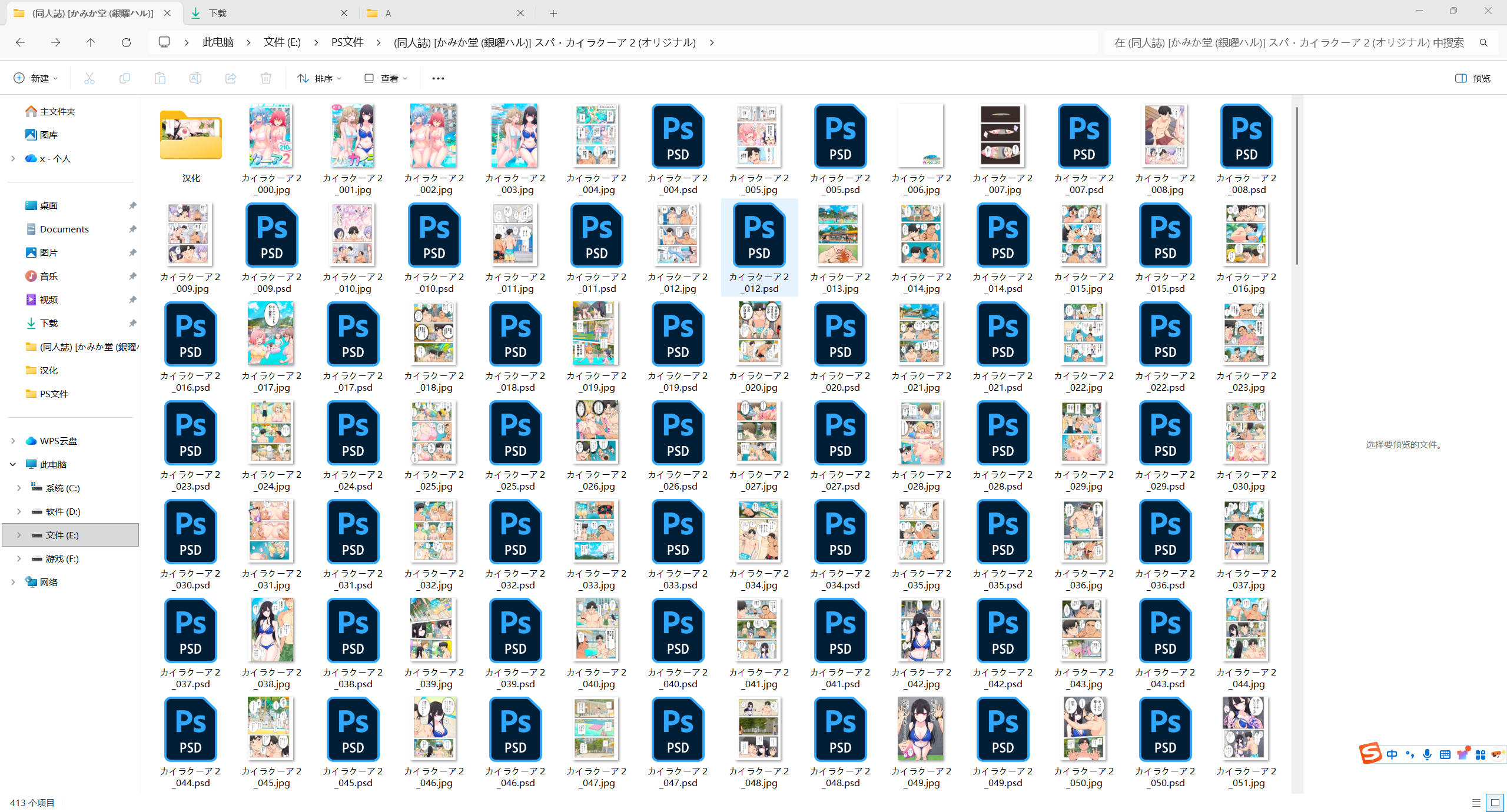Click the Sogou input method microphone icon
This screenshot has width=1507, height=812.
pyautogui.click(x=1427, y=754)
